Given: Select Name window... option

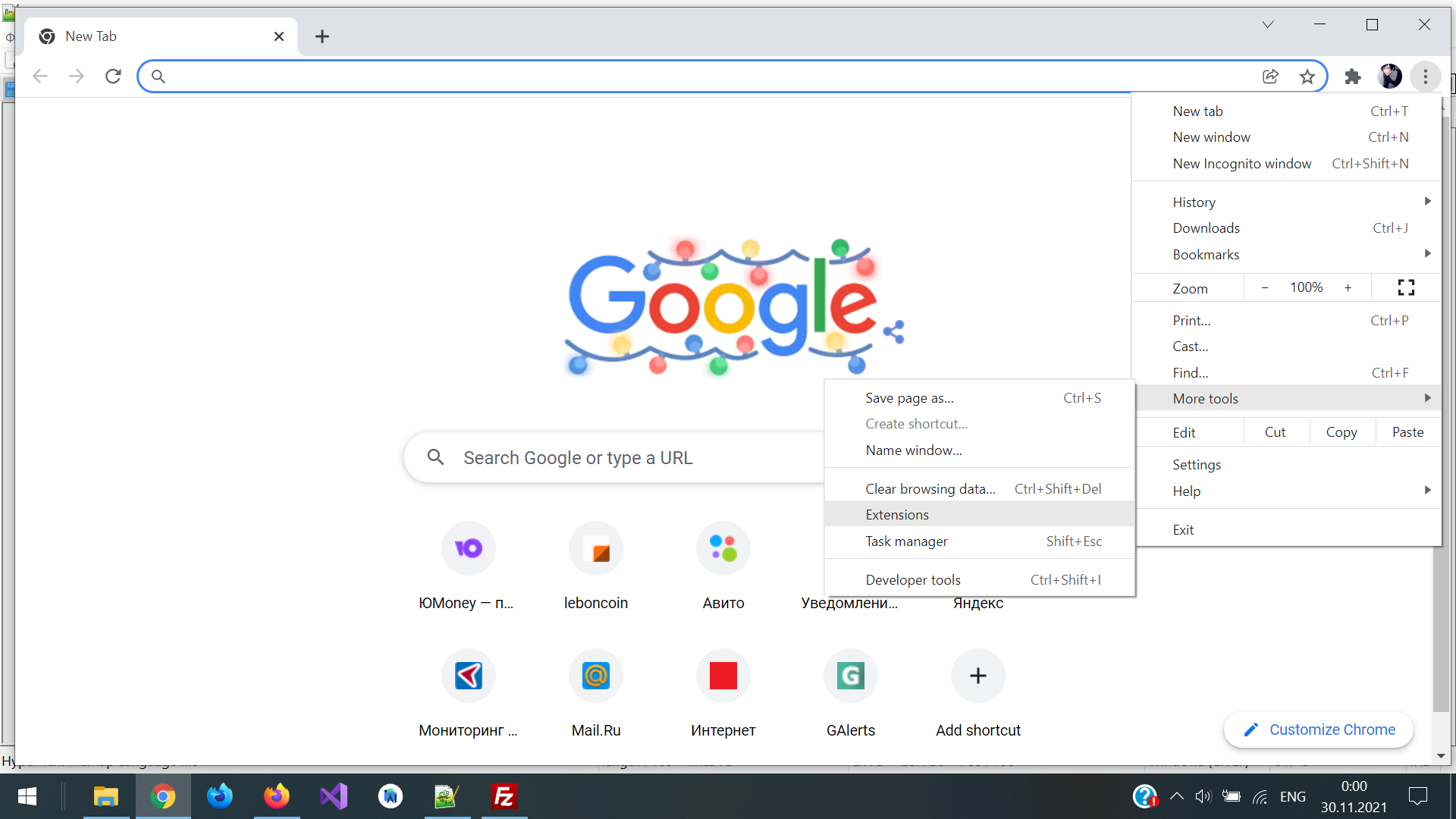Looking at the screenshot, I should (x=980, y=450).
